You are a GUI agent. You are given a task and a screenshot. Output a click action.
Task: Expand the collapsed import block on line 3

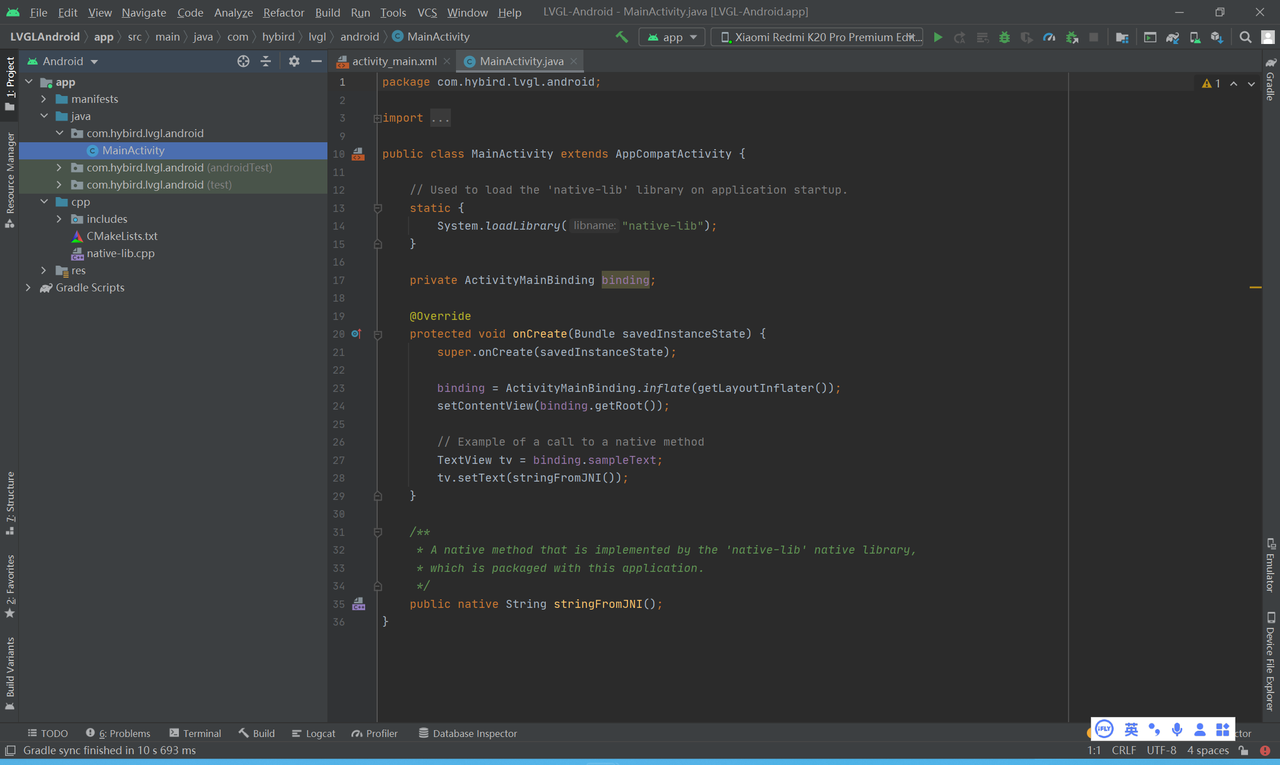377,118
